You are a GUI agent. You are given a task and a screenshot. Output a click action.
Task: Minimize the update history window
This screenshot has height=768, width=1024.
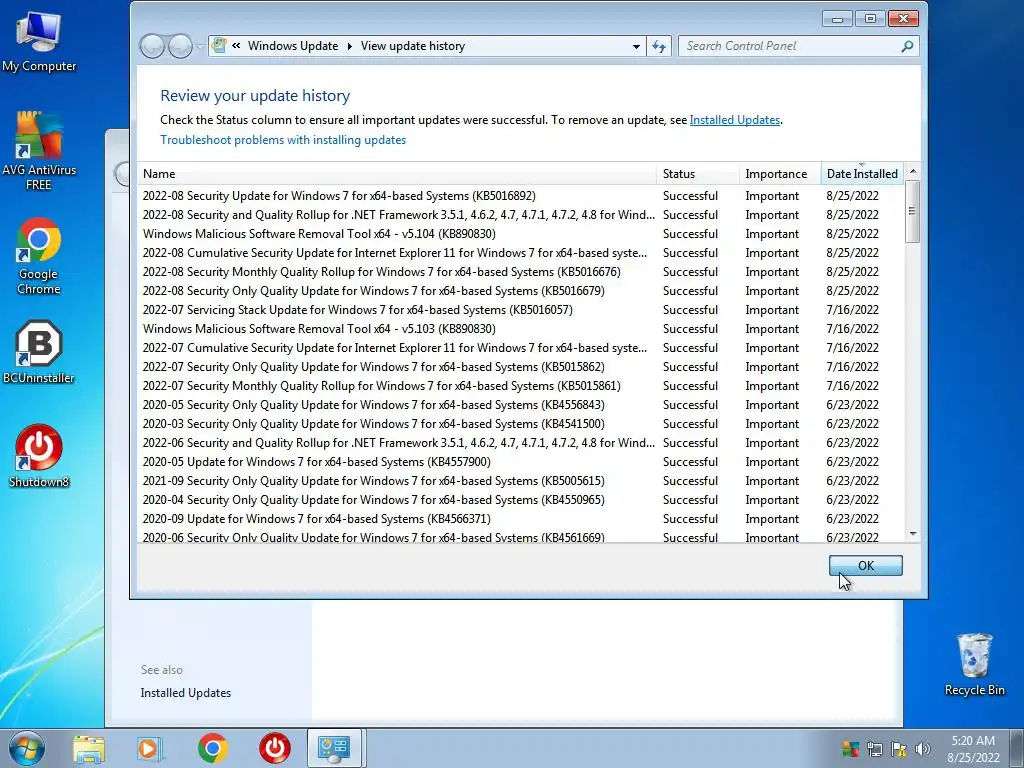[x=837, y=19]
